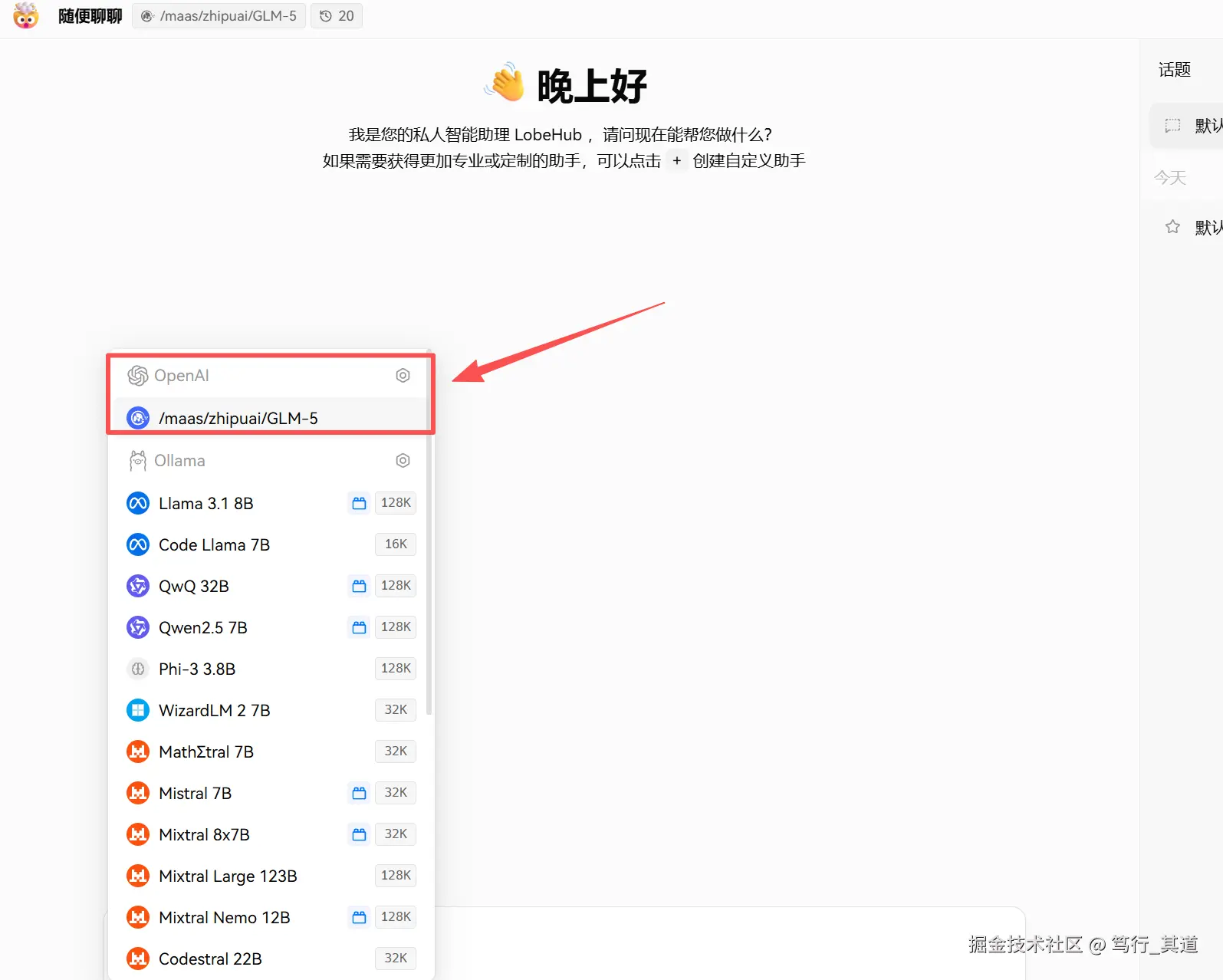Click the function-call icon on QwQ 32B
Viewport: 1223px width, 980px height.
359,586
